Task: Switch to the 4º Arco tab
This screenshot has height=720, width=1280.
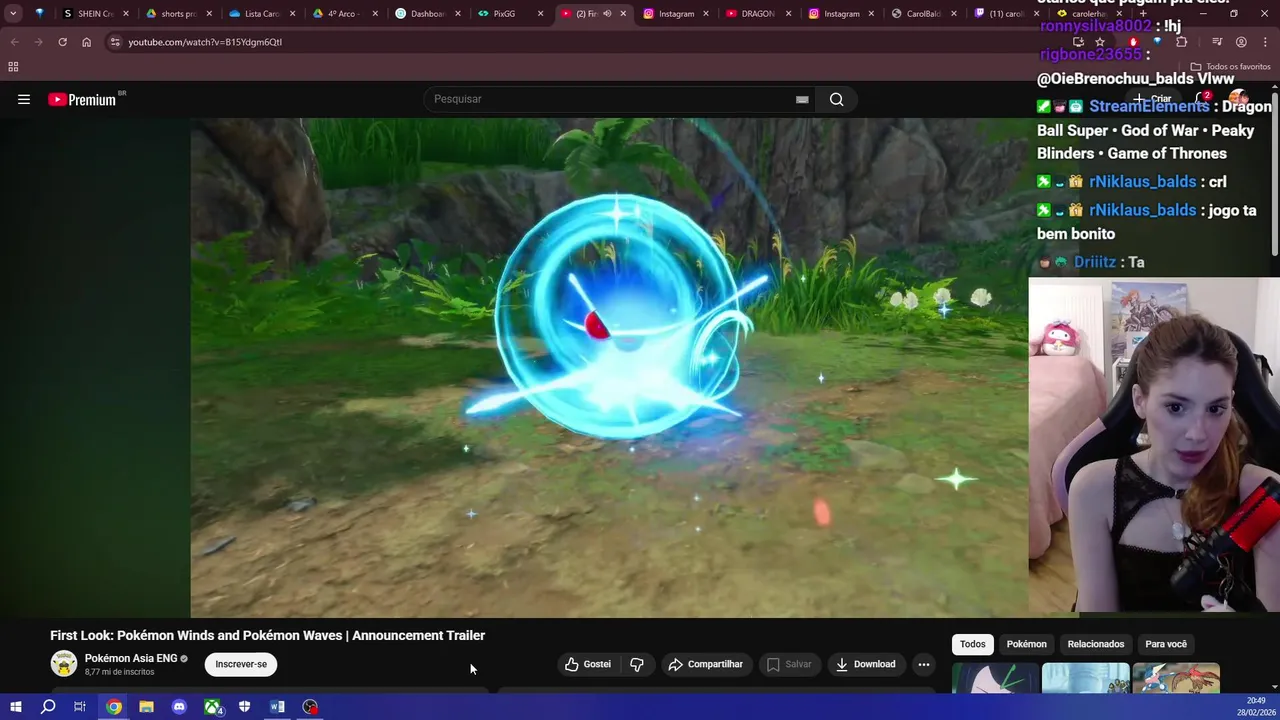Action: tap(336, 14)
